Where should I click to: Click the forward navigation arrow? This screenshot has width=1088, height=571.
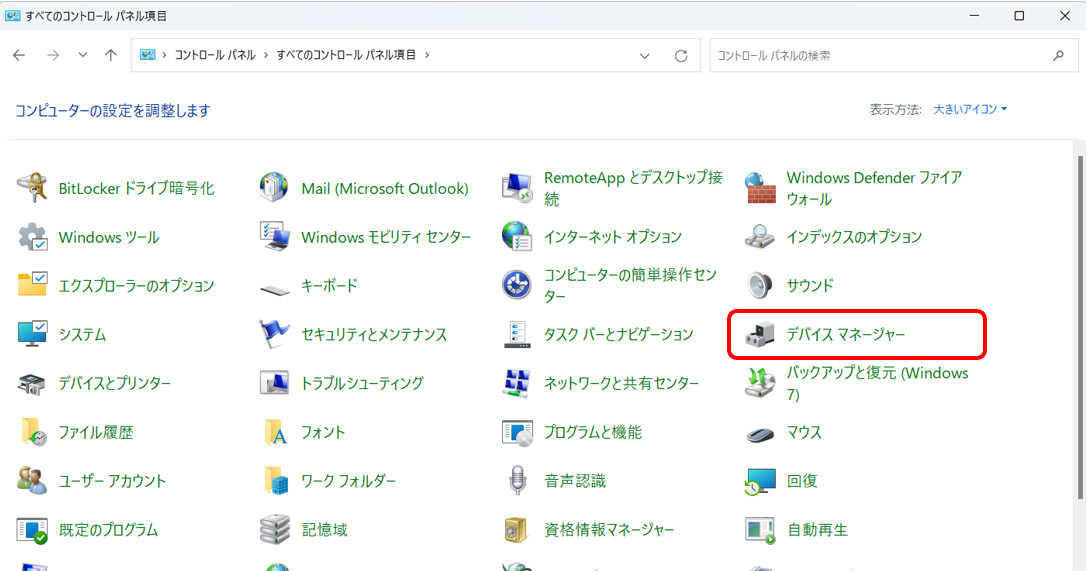coord(53,55)
